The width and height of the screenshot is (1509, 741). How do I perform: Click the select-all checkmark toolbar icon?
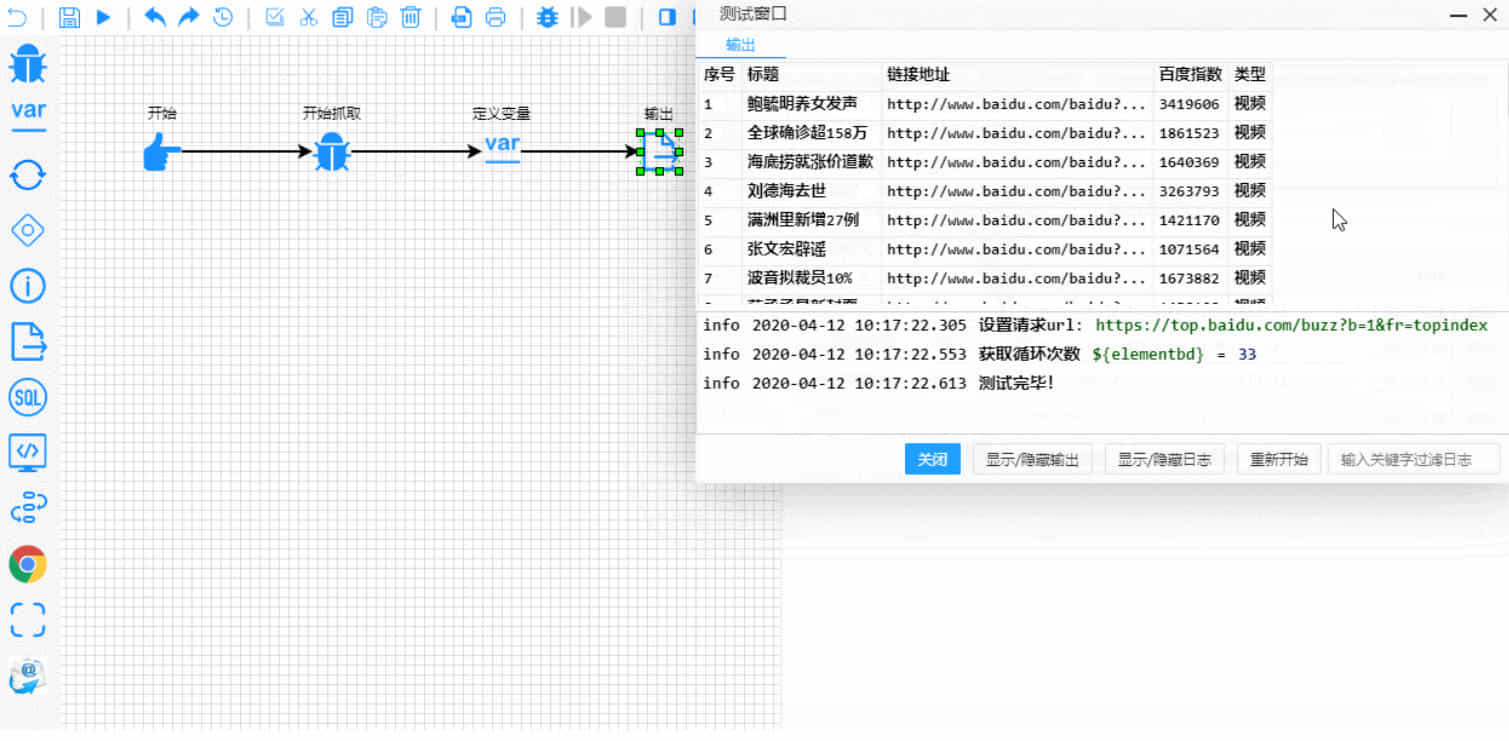(275, 17)
